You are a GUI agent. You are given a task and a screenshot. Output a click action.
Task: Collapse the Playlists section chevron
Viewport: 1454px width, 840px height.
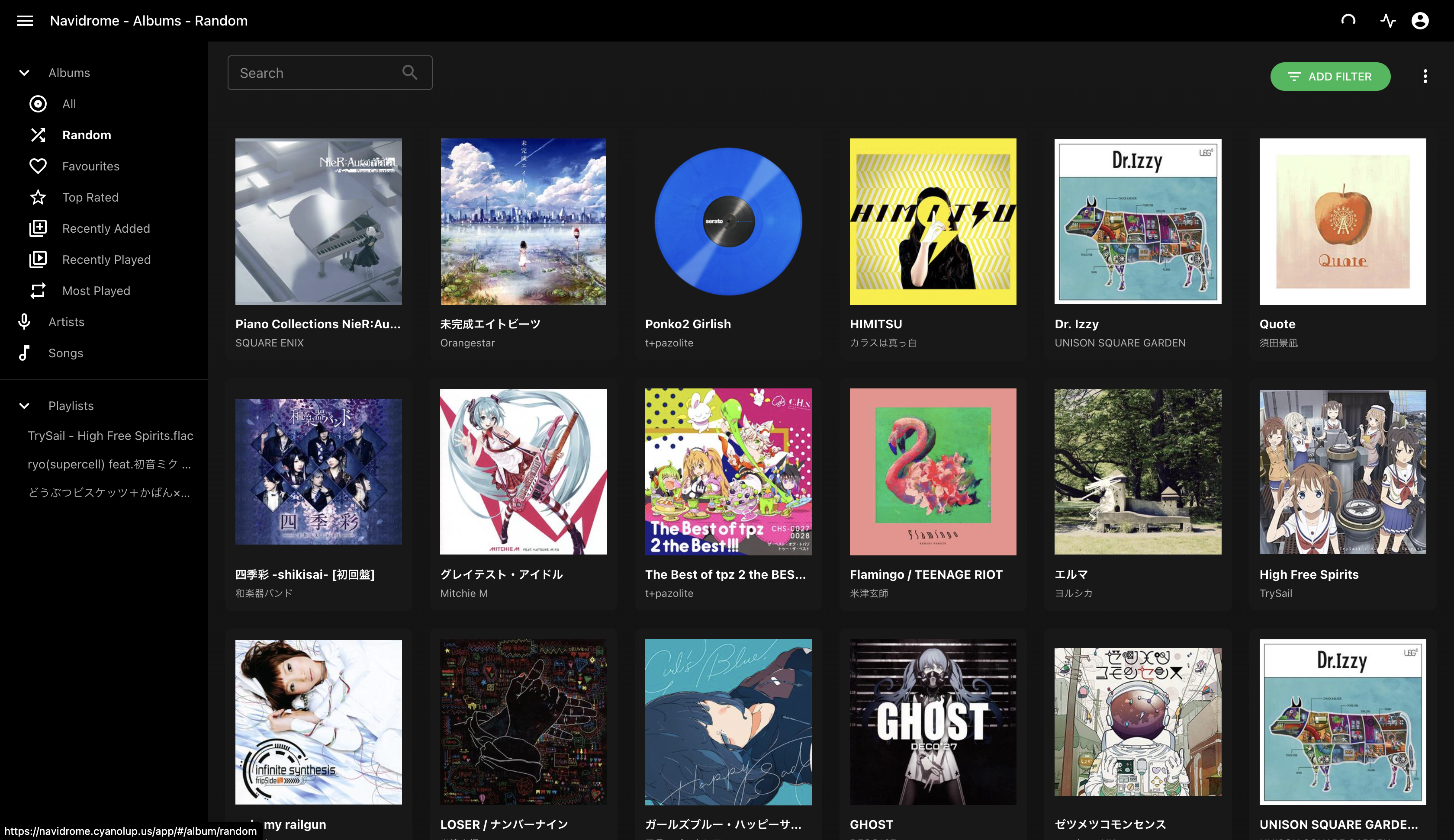24,406
